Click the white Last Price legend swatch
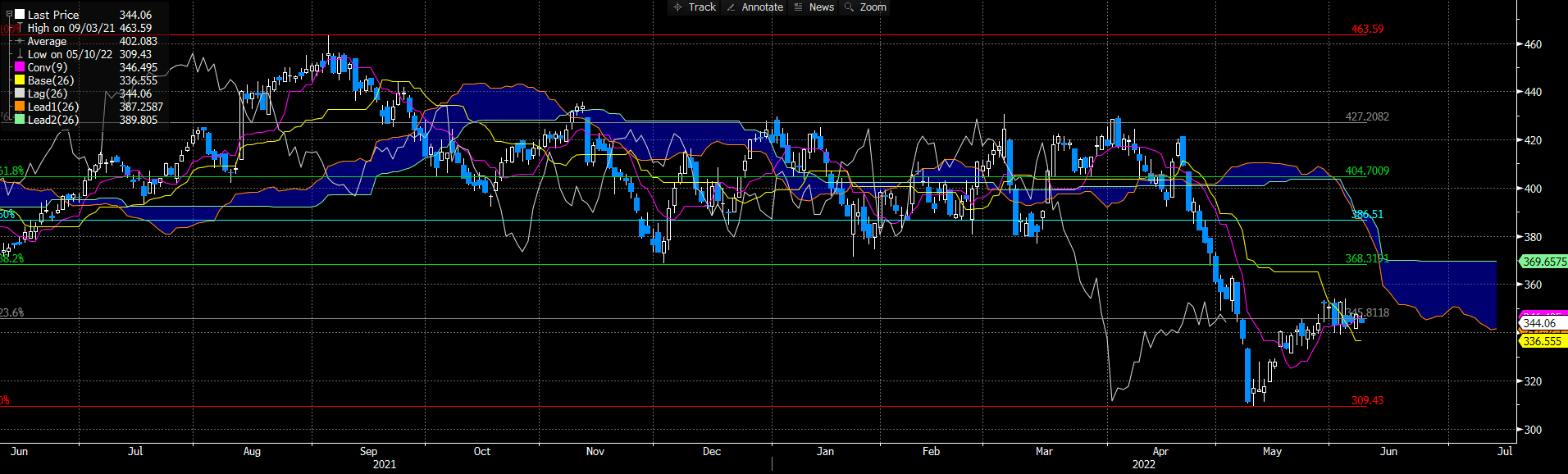 (x=20, y=15)
